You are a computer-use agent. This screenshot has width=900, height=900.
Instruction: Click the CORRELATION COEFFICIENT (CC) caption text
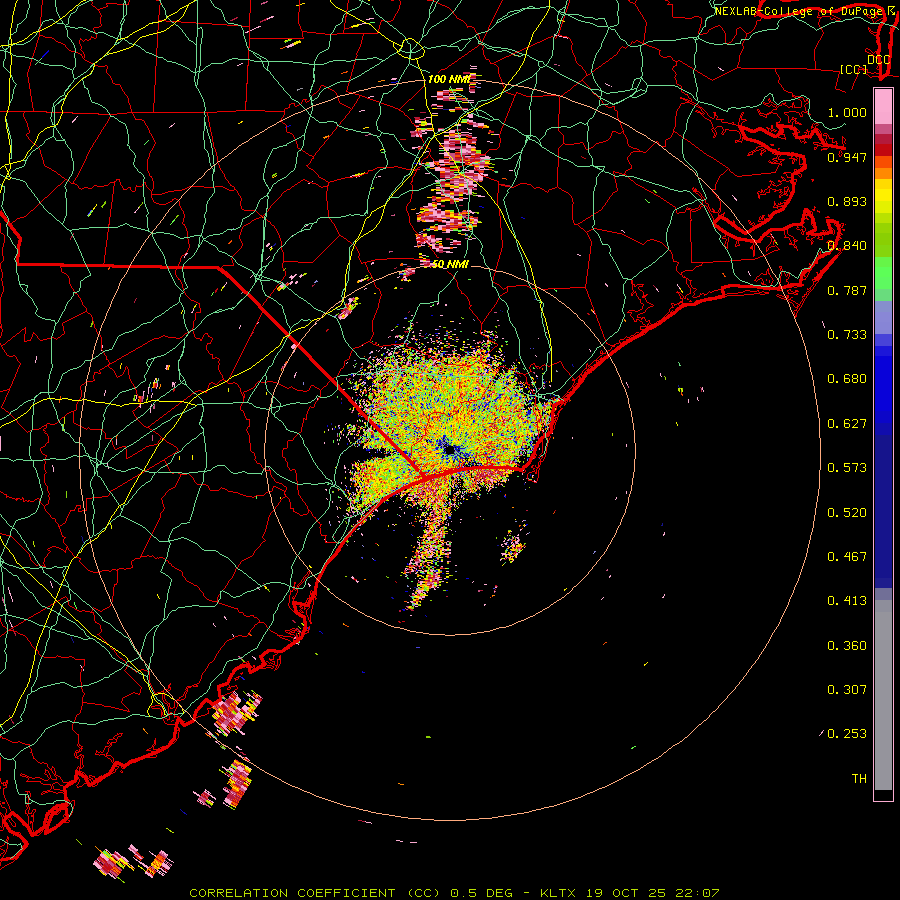(315, 893)
